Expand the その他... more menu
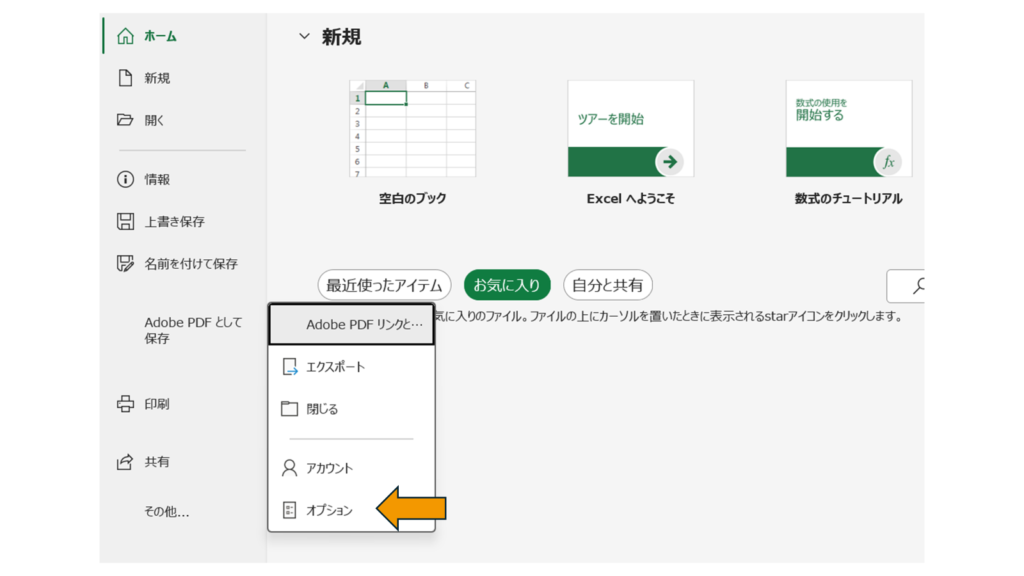Screen dimensions: 1024x576 [166, 512]
